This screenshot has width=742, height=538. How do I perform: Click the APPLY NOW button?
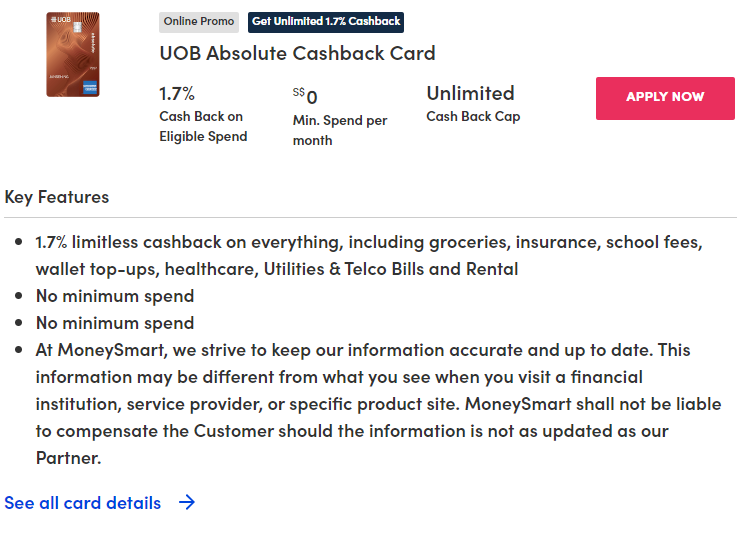click(x=665, y=98)
